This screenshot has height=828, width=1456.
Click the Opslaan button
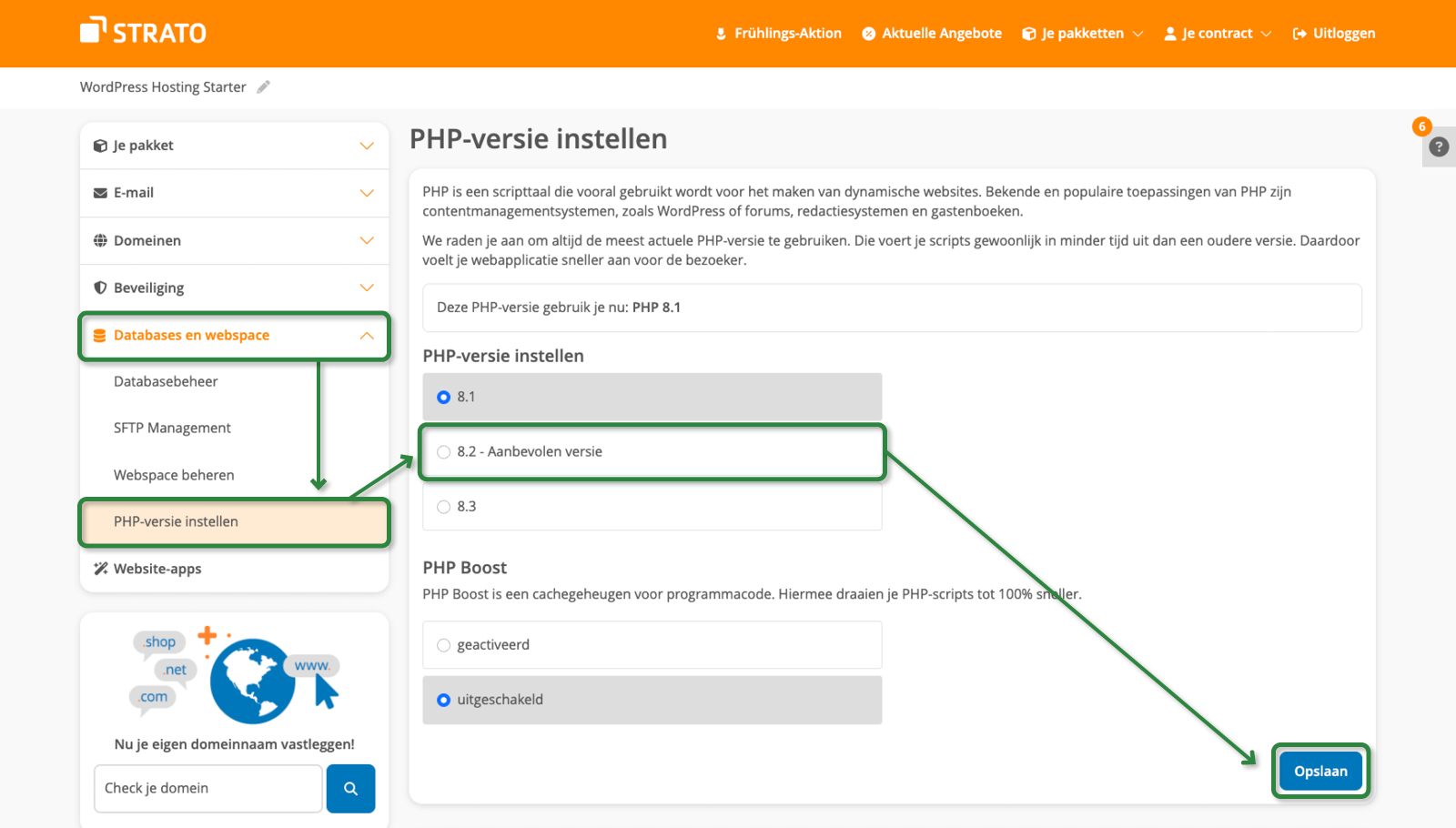pyautogui.click(x=1319, y=771)
